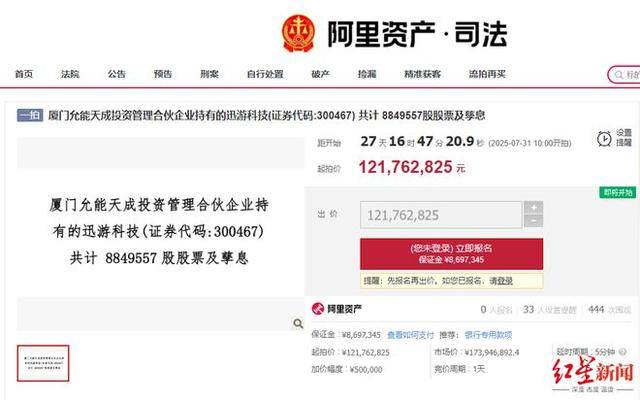The image size is (640, 400).
Task: Click the search icon in search box
Action: coord(619,75)
